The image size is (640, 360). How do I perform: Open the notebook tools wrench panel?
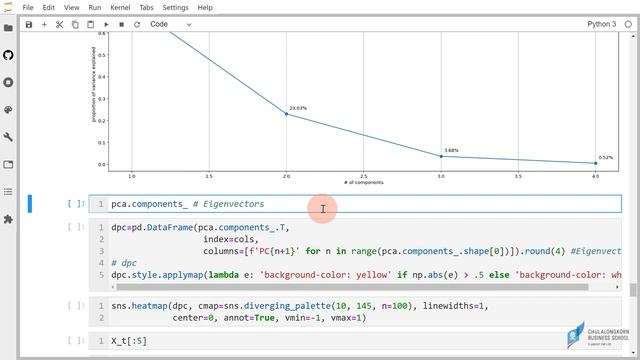[8, 137]
